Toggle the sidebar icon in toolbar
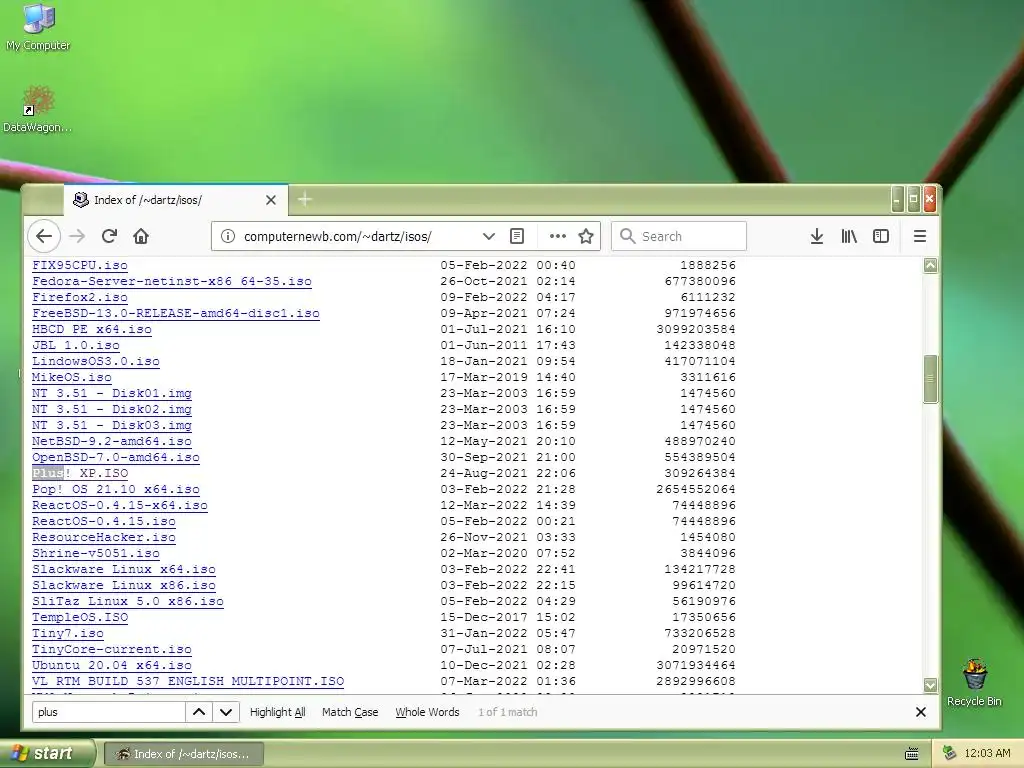Screen dimensions: 1024x768 pyautogui.click(x=881, y=236)
